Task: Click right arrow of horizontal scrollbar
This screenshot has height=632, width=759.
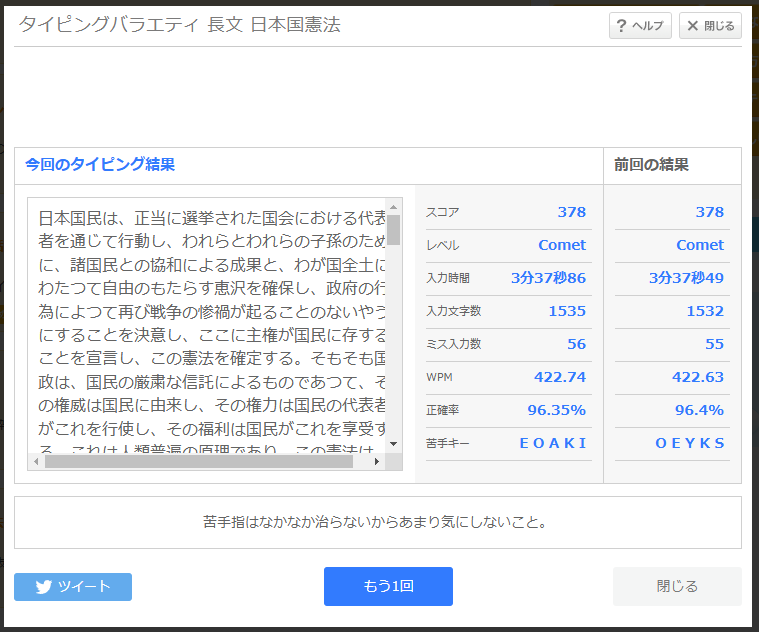Action: tap(377, 461)
